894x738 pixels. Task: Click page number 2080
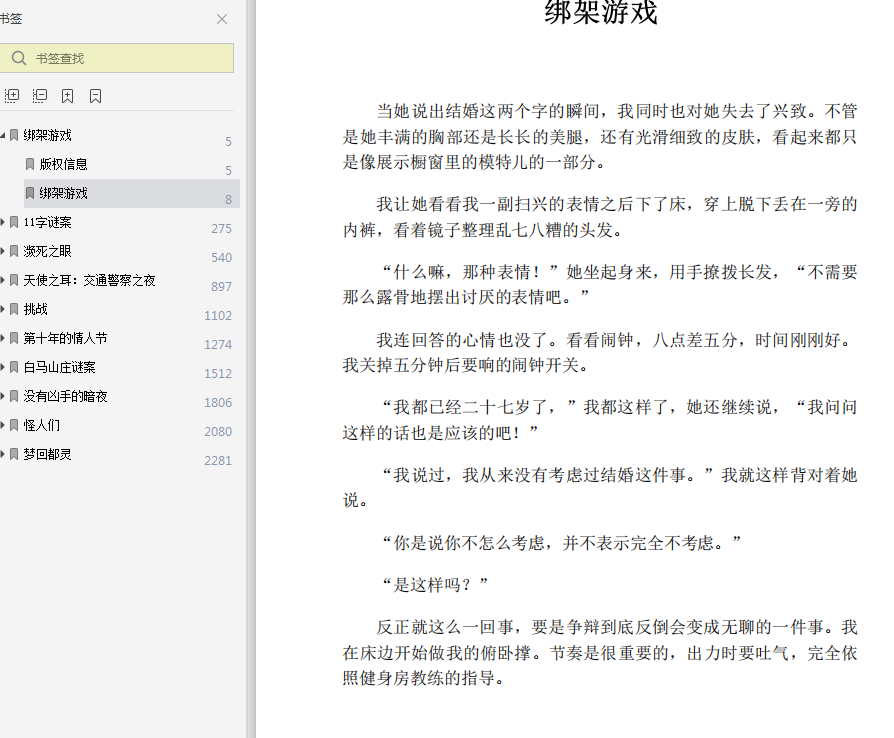pyautogui.click(x=218, y=432)
